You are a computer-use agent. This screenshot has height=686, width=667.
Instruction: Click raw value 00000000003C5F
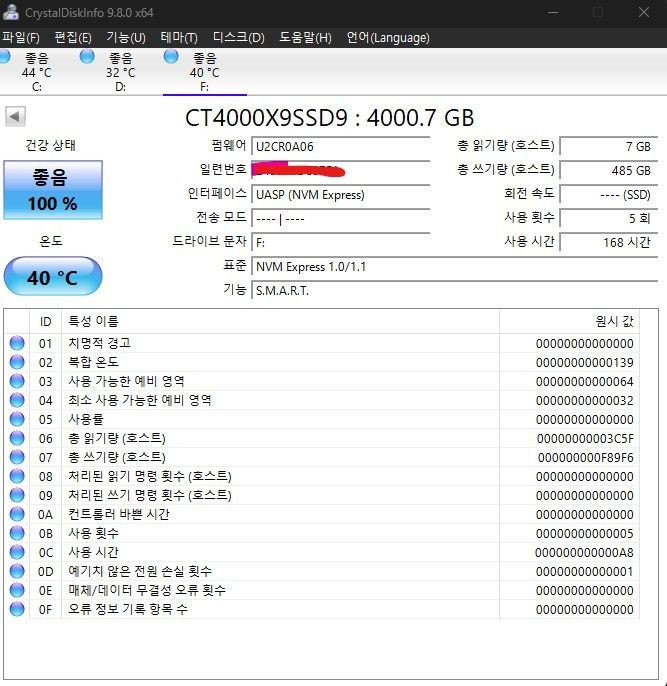click(x=585, y=438)
